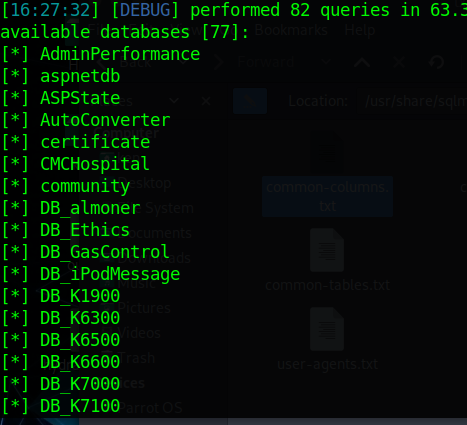The width and height of the screenshot is (467, 425).
Task: Open Help menu in file manager
Action: point(360,30)
